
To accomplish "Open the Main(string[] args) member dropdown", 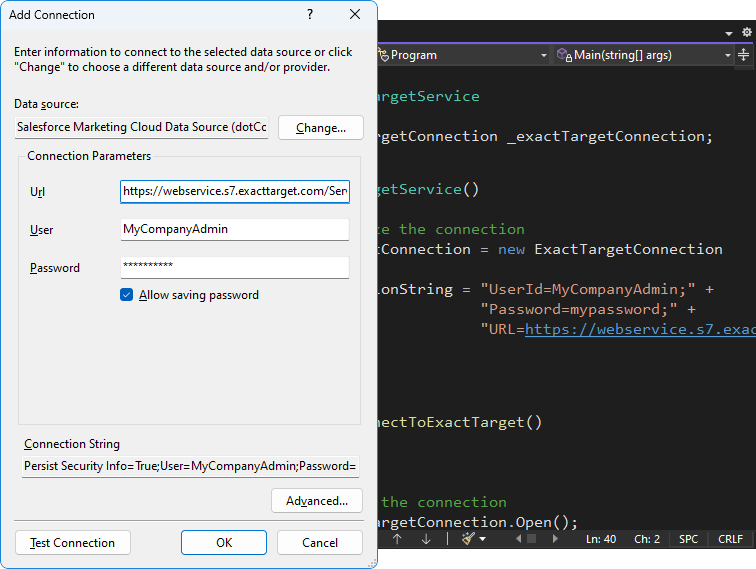I will coord(728,55).
